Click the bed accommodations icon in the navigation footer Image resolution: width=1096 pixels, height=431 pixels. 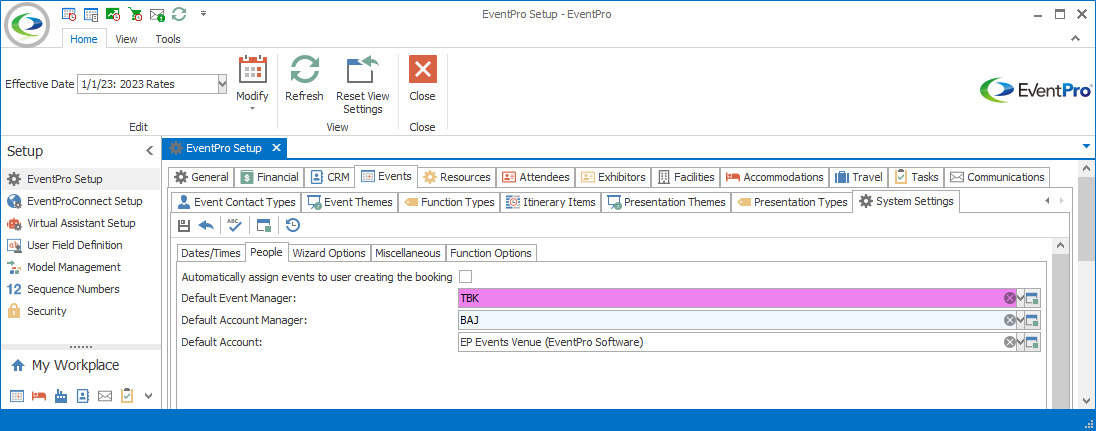(x=39, y=396)
